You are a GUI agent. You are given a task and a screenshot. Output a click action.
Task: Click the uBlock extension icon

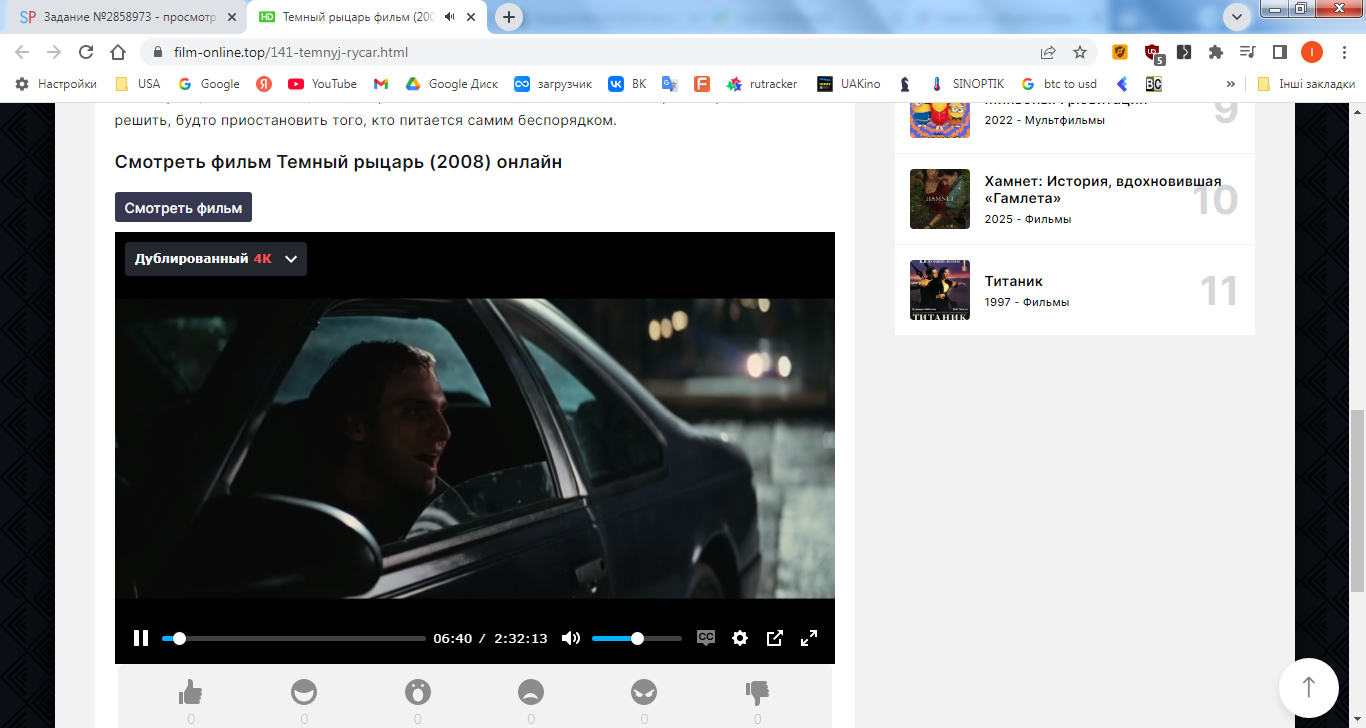(1153, 52)
